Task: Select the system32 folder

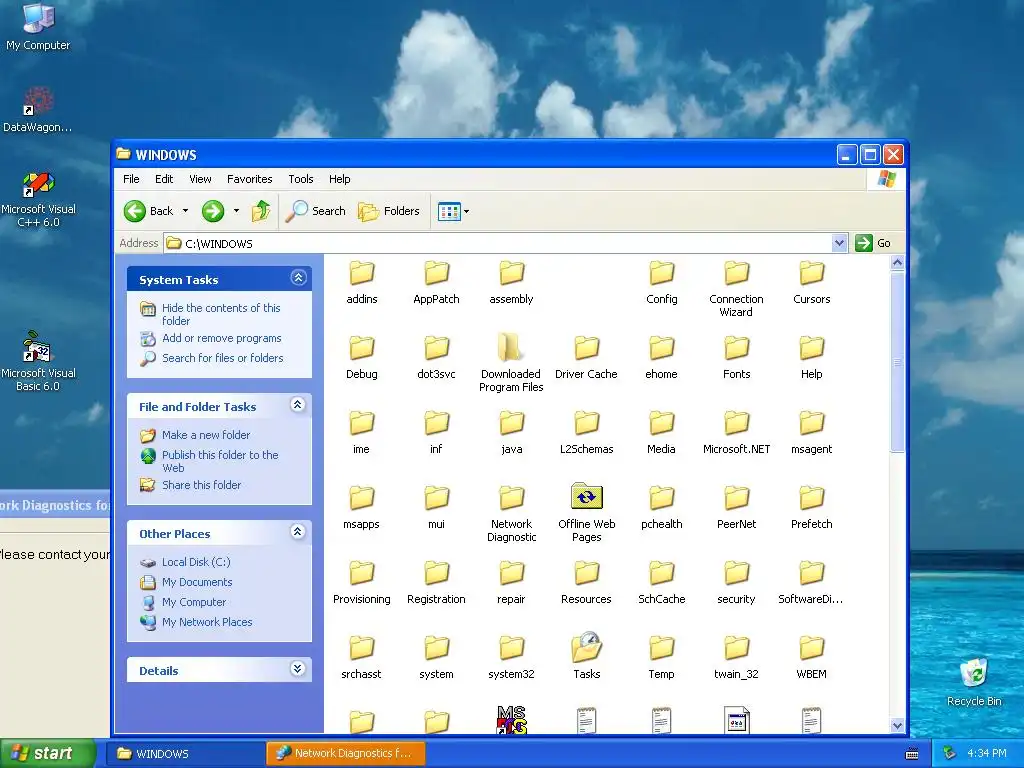Action: [x=511, y=658]
